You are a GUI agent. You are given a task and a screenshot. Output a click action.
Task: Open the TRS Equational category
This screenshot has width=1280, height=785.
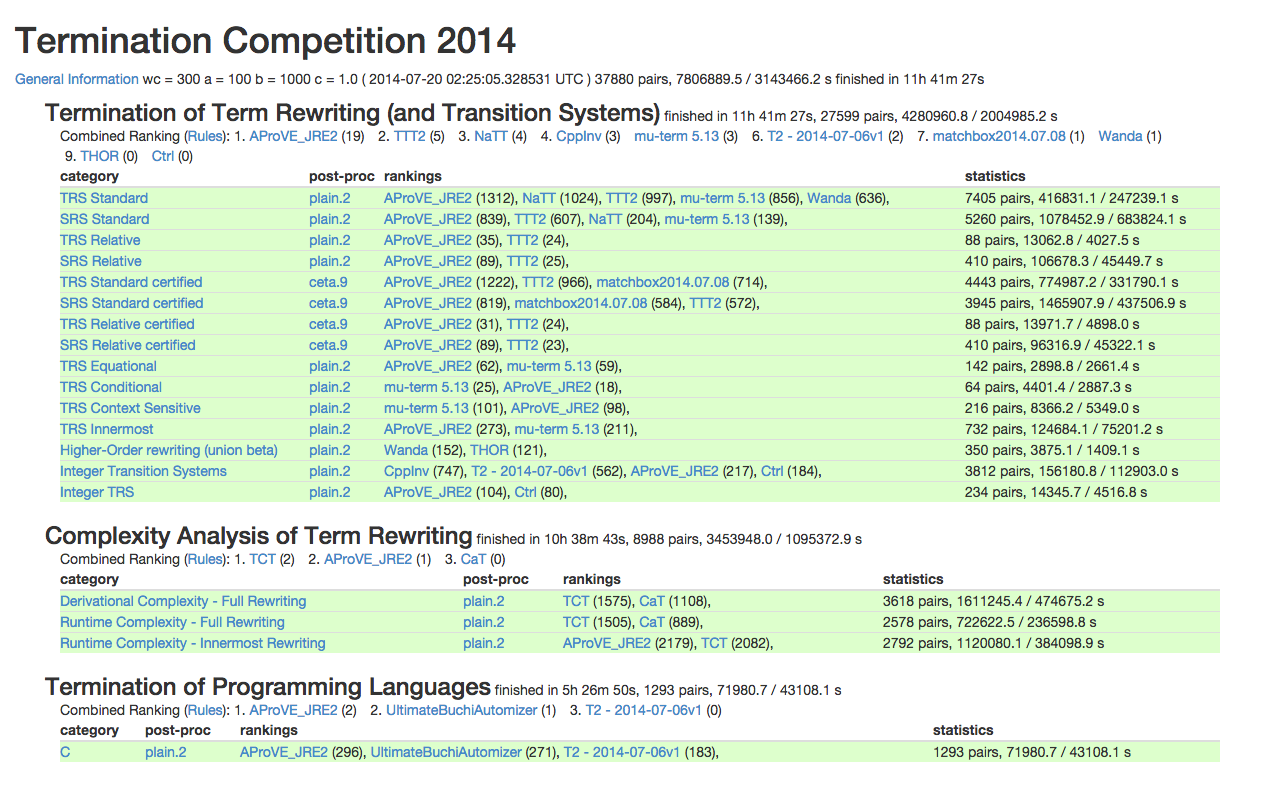108,366
